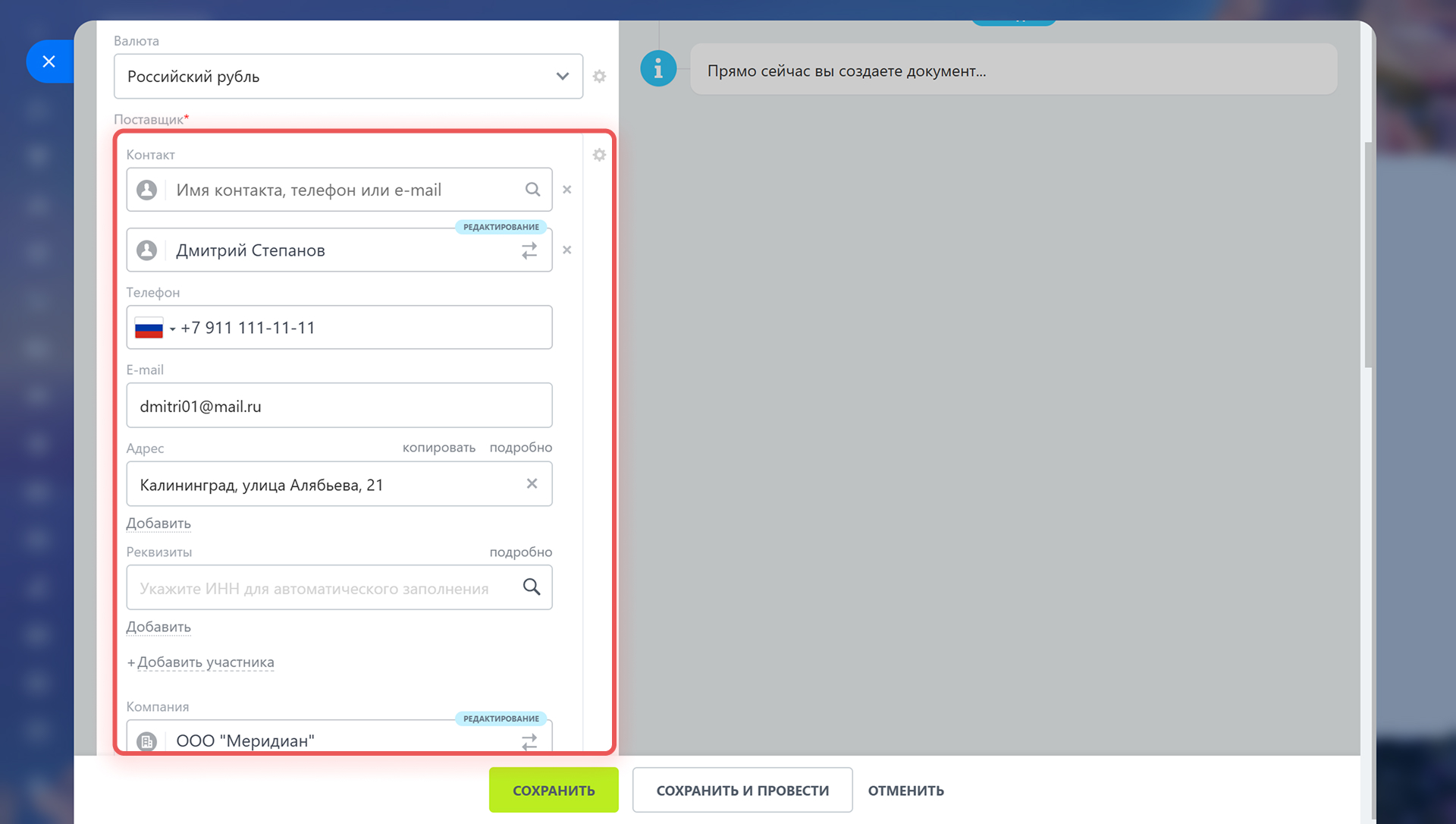Select the Российский рубль currency combo box
This screenshot has width=1456, height=824.
point(348,76)
